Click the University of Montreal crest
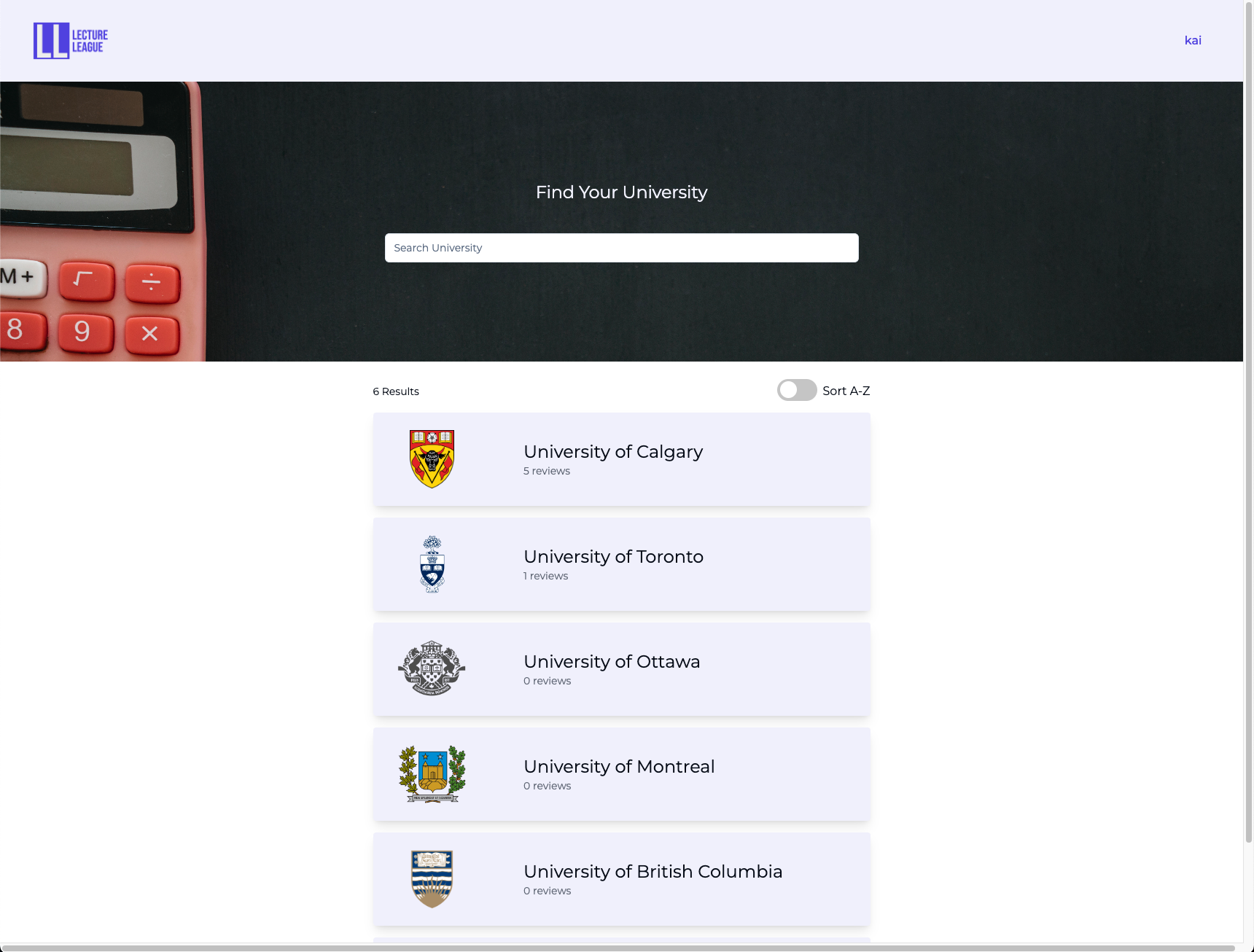 (432, 773)
